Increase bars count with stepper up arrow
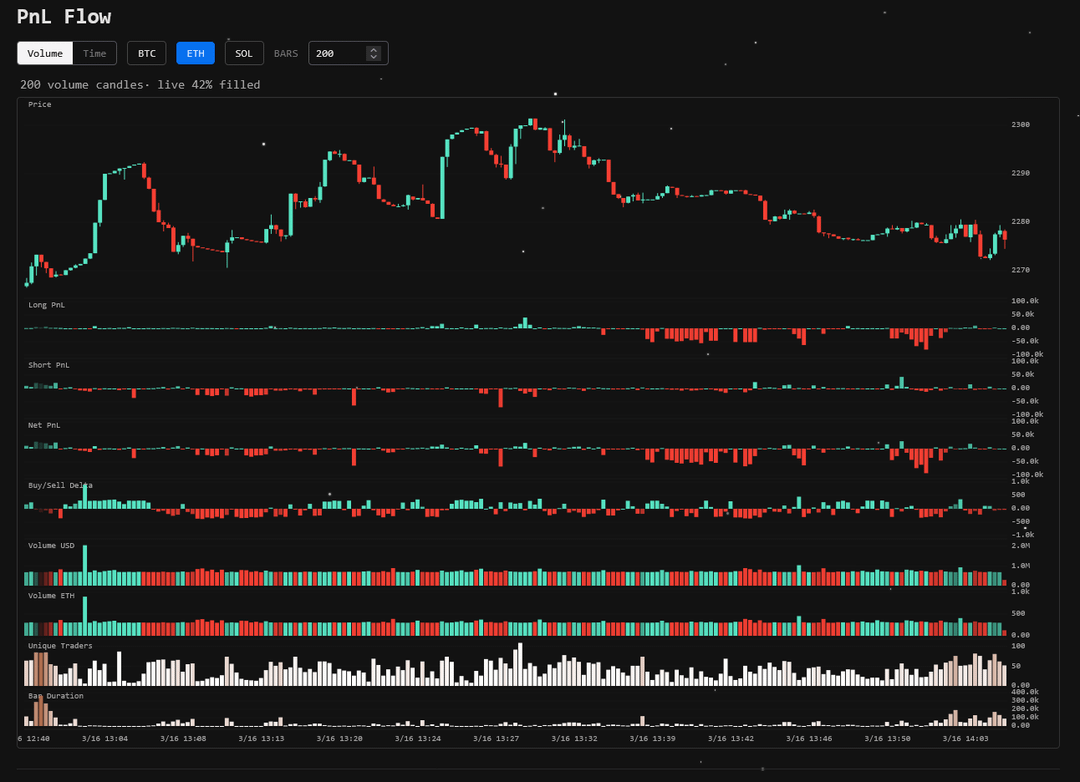 [374, 49]
